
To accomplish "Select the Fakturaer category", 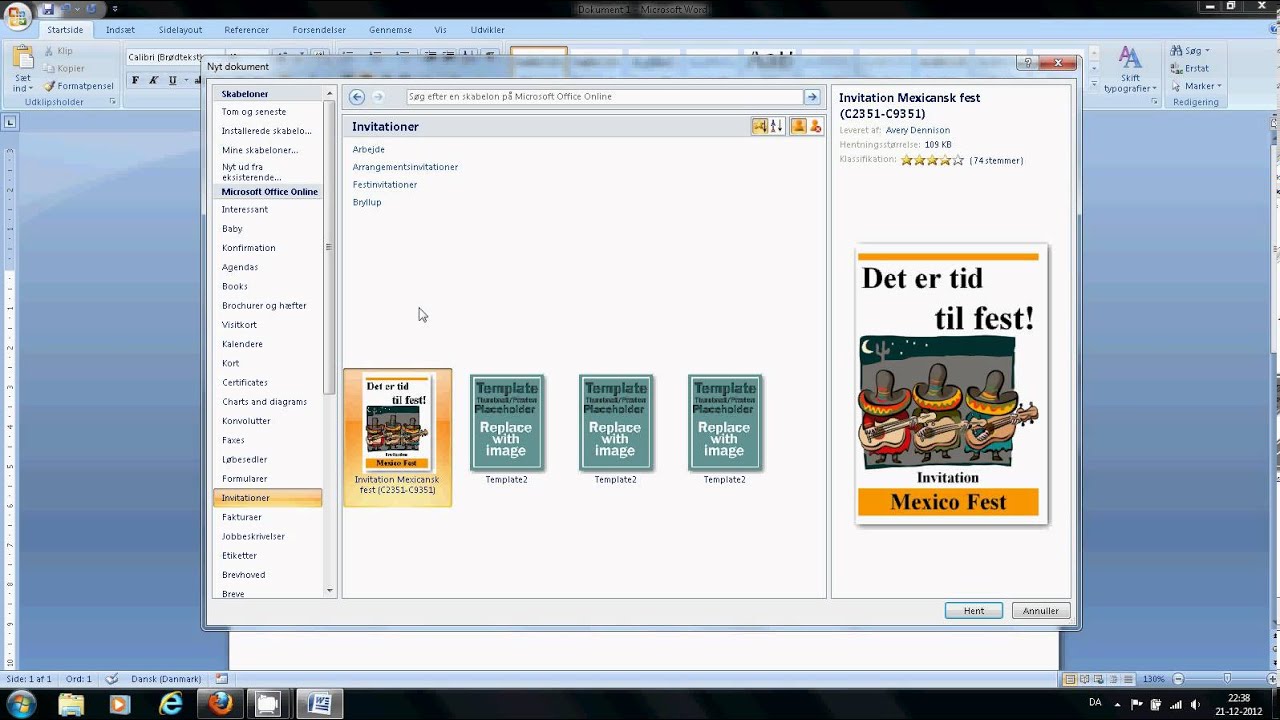I will pos(242,517).
